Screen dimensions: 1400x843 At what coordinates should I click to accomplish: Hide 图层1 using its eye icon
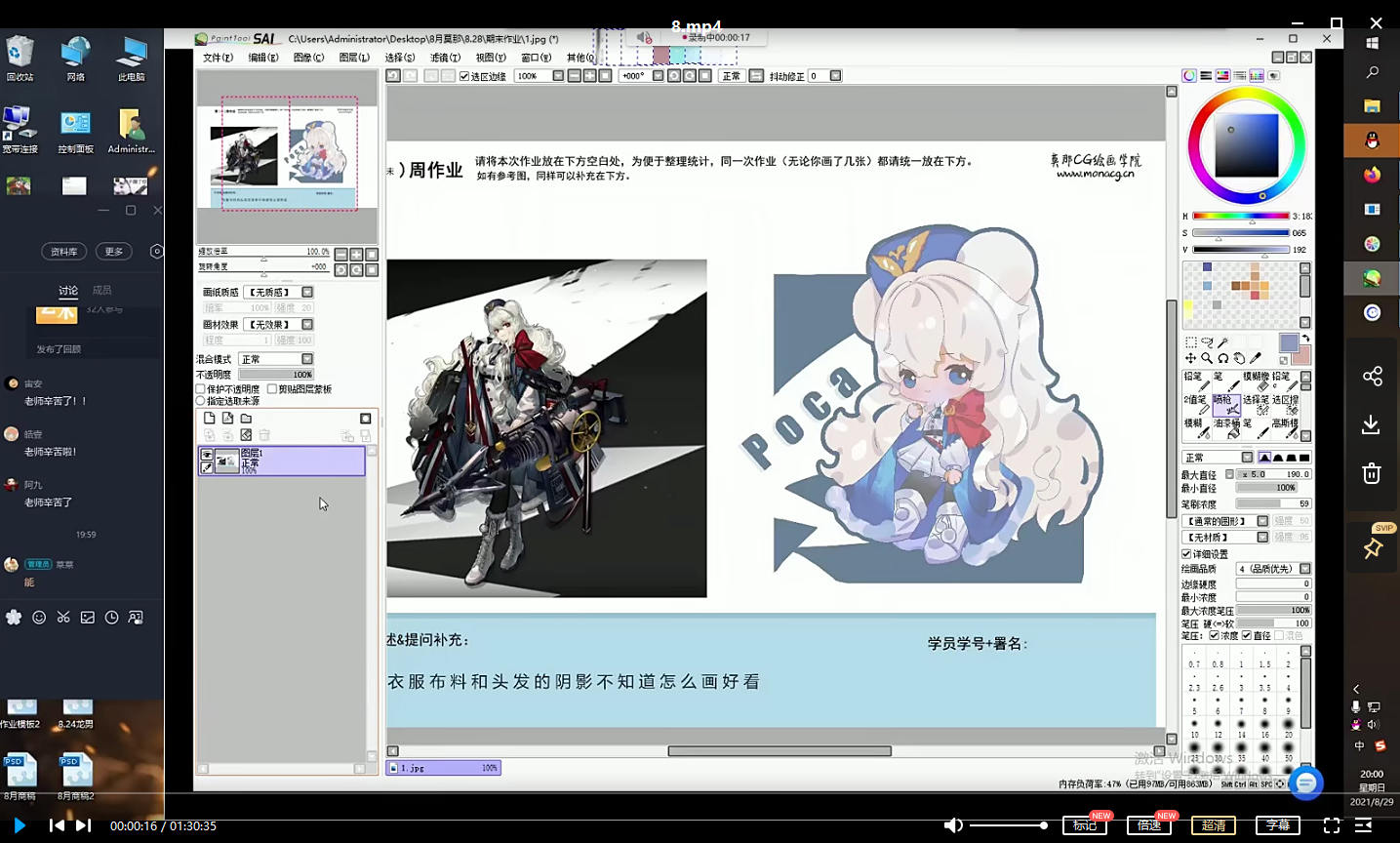(x=207, y=455)
